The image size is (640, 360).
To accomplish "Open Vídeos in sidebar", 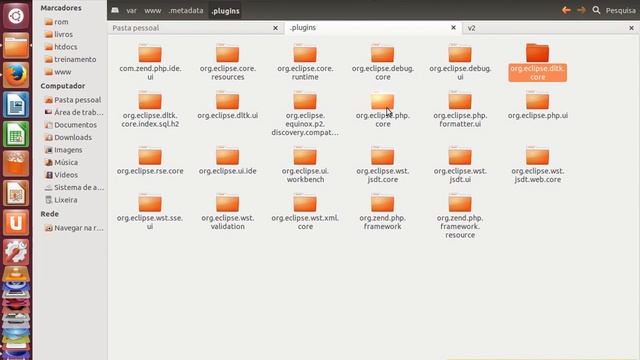I will click(x=66, y=175).
